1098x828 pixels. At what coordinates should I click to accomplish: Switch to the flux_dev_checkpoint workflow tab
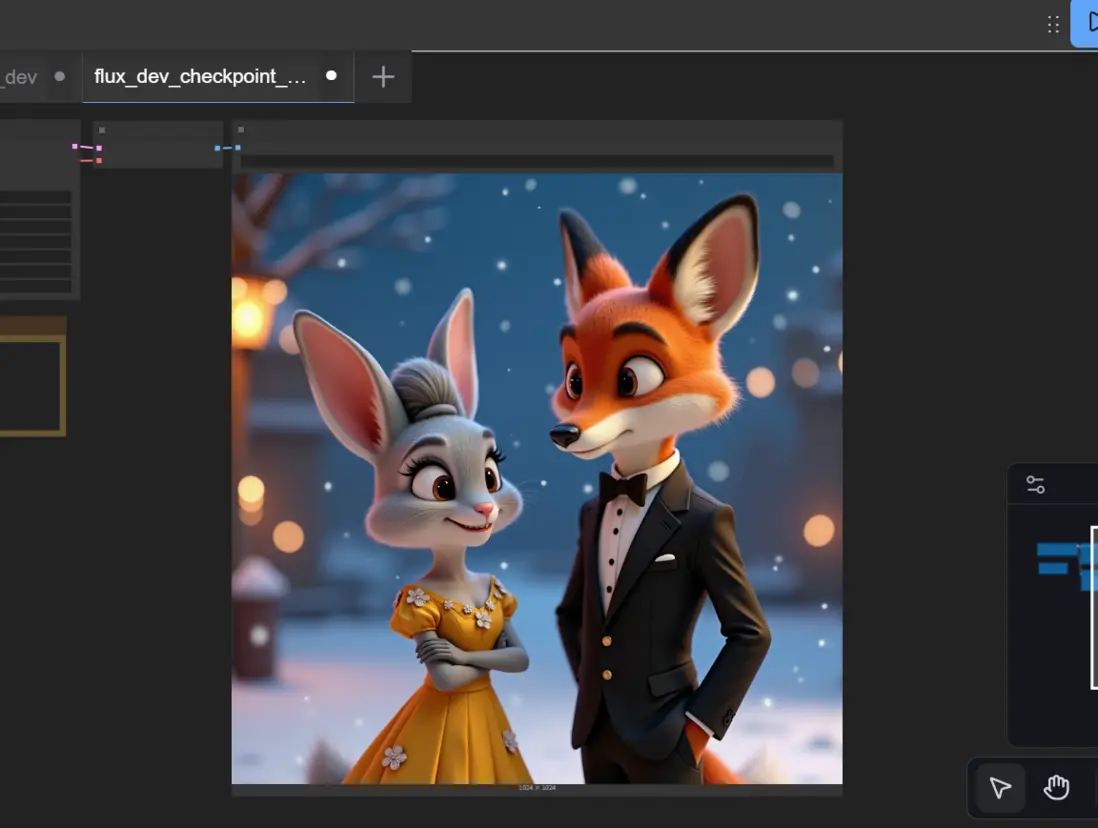[200, 77]
